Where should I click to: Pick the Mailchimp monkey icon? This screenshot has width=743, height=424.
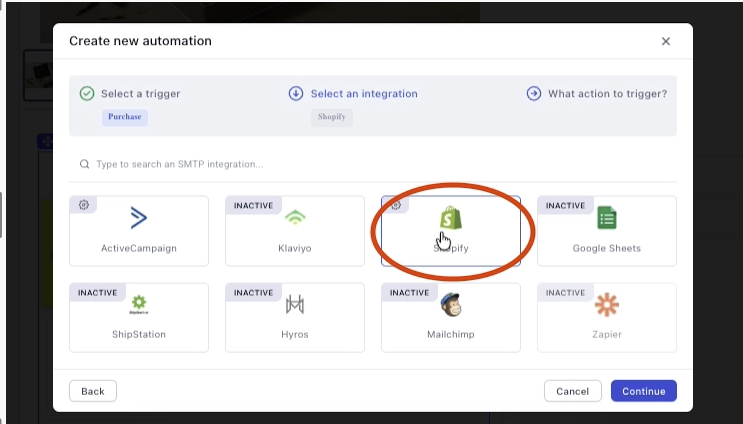coord(451,304)
